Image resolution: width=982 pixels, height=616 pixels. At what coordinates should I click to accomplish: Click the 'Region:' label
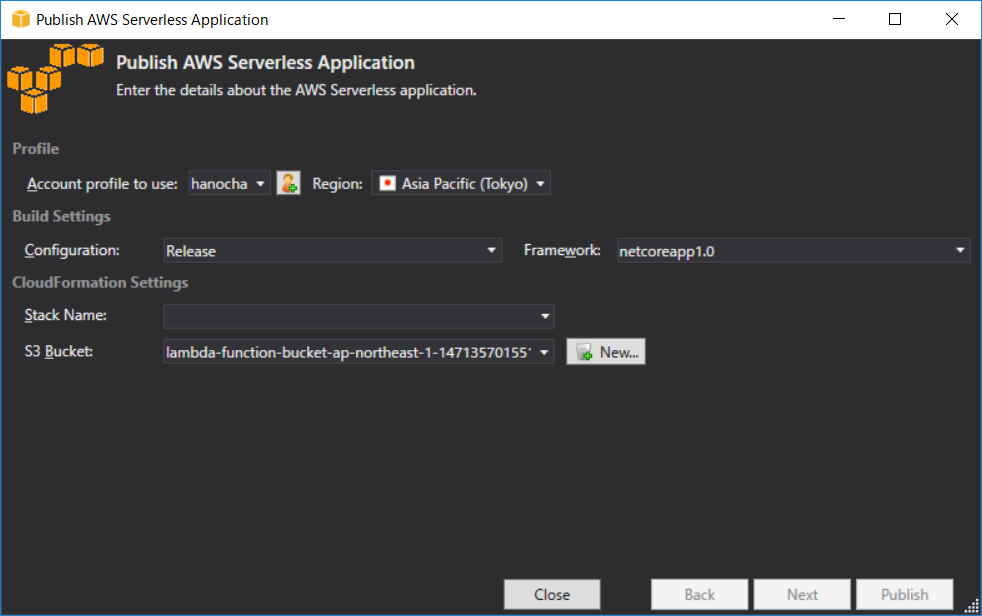click(x=337, y=184)
